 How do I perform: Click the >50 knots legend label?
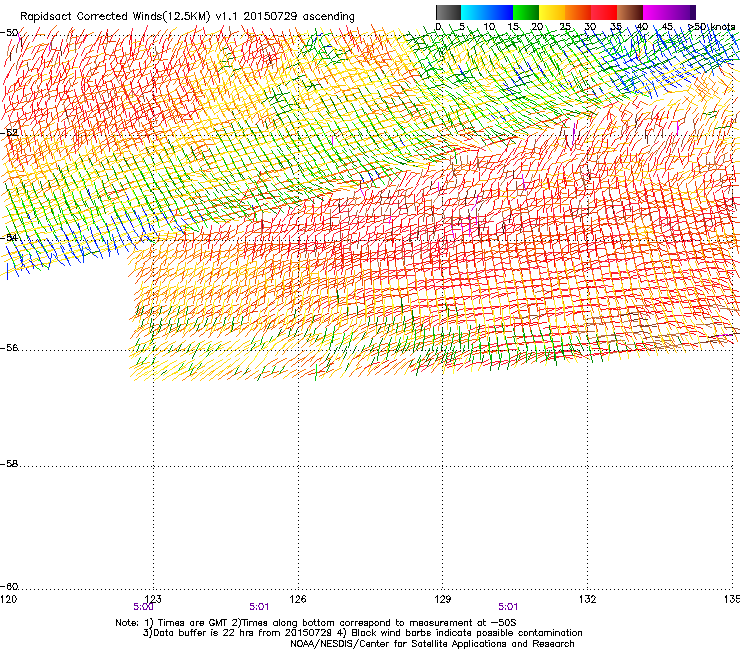712,27
